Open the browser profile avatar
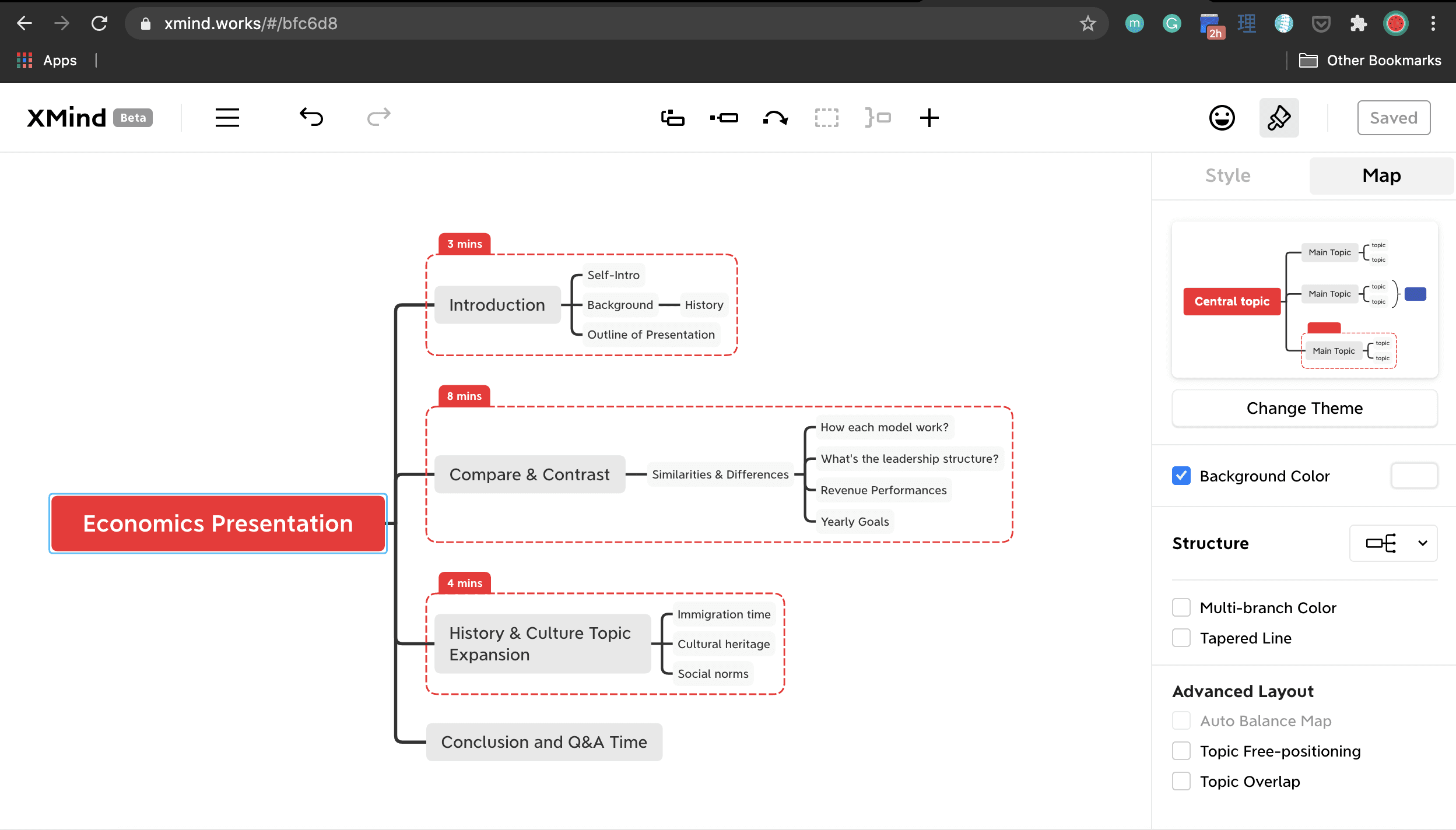This screenshot has height=830, width=1456. [x=1395, y=23]
